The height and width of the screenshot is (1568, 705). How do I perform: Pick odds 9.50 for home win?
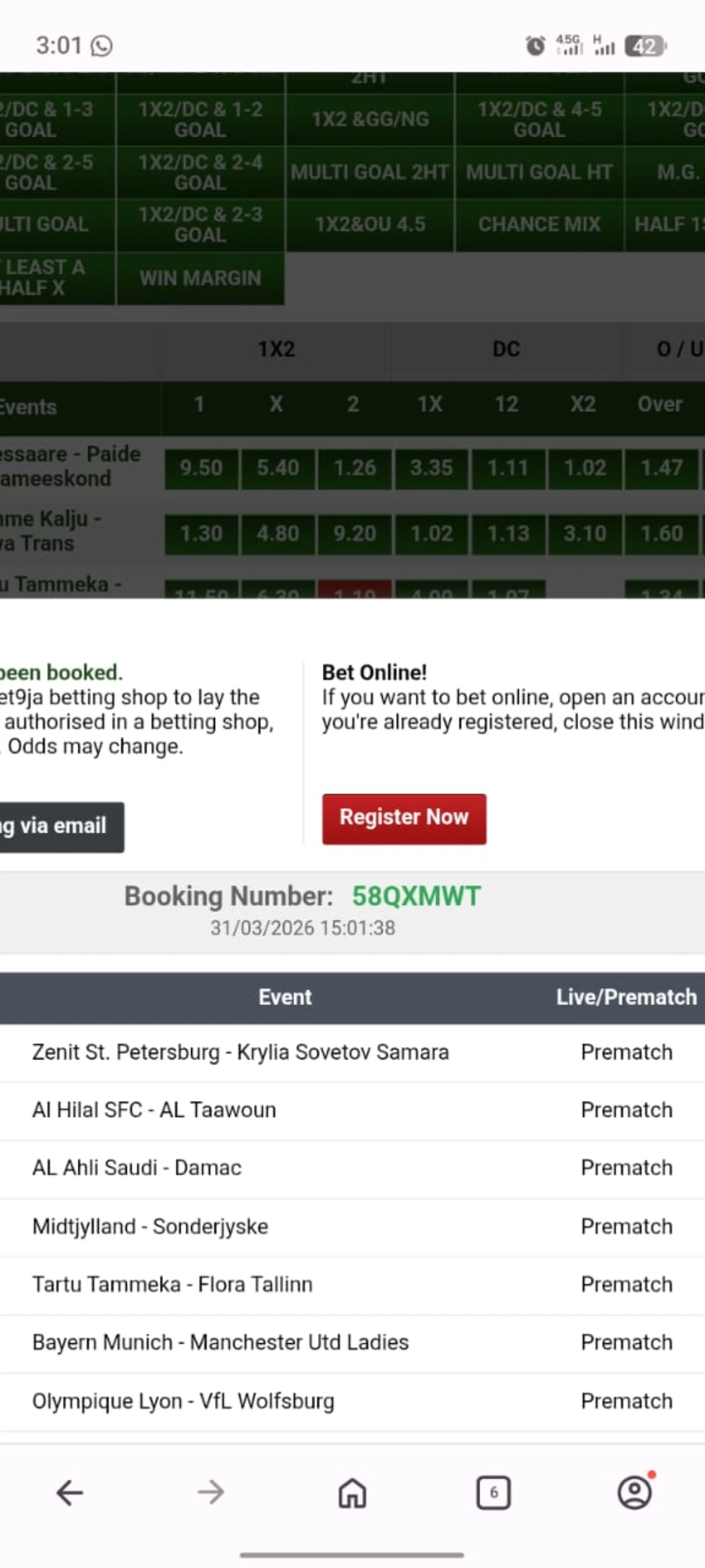[201, 468]
